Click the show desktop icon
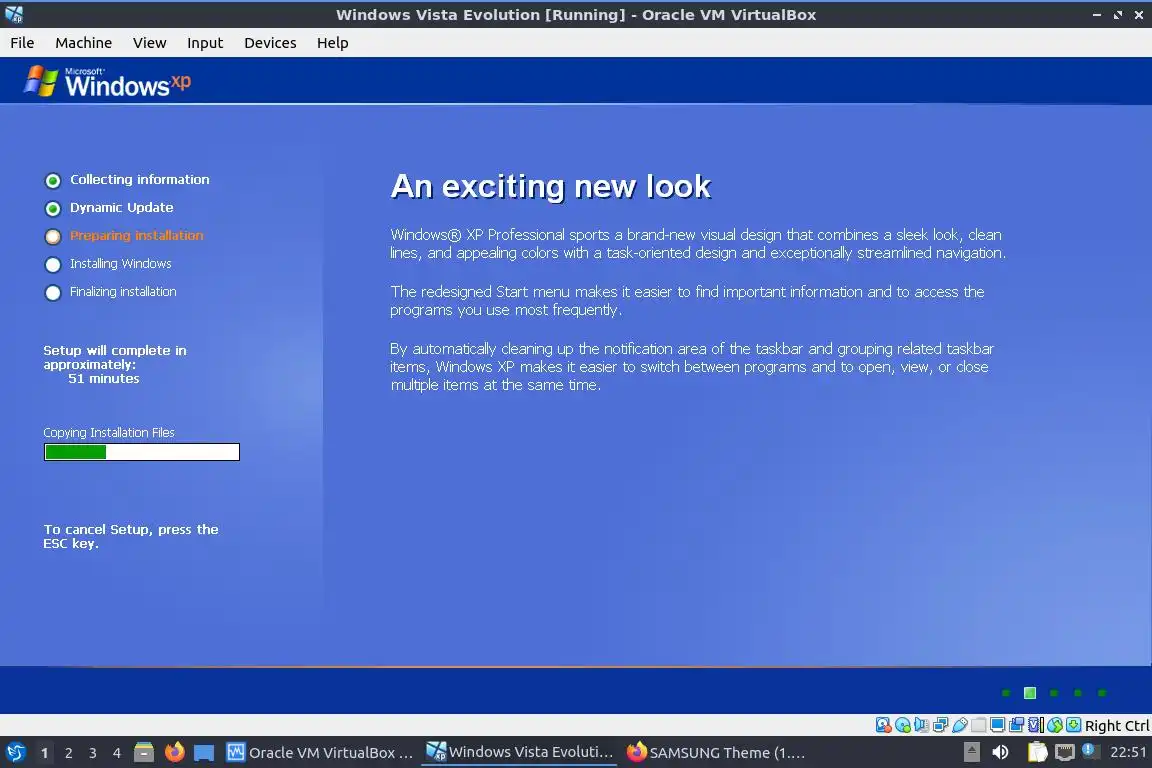 pyautogui.click(x=204, y=753)
